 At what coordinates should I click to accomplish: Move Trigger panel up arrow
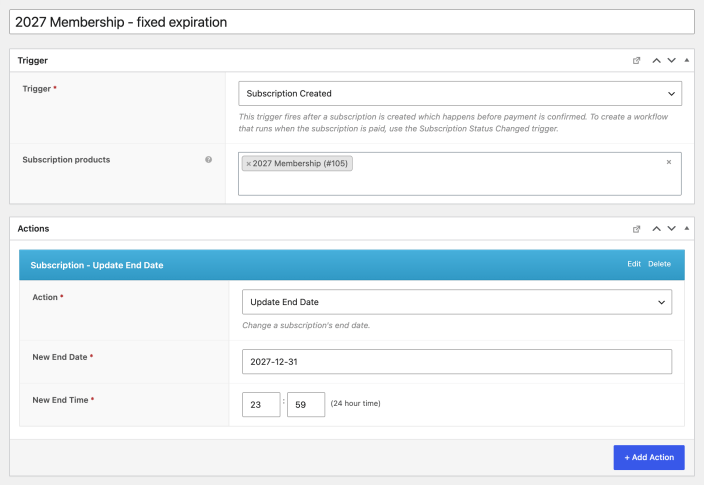656,61
